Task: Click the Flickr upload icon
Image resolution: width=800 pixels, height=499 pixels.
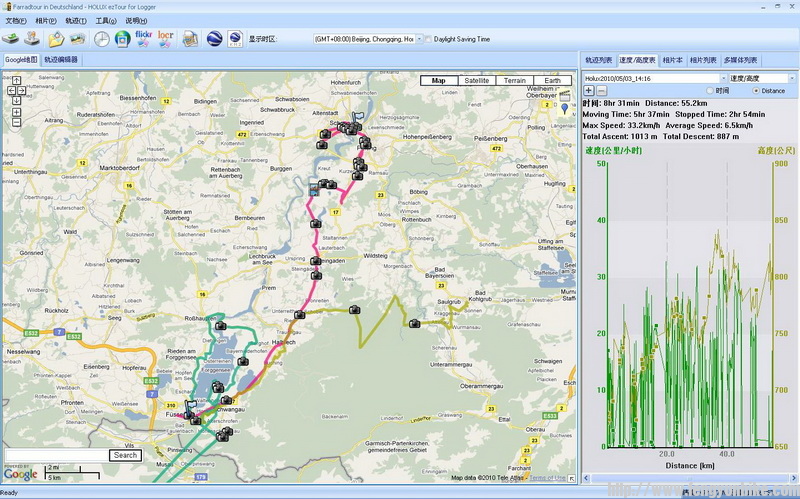Action: click(144, 39)
